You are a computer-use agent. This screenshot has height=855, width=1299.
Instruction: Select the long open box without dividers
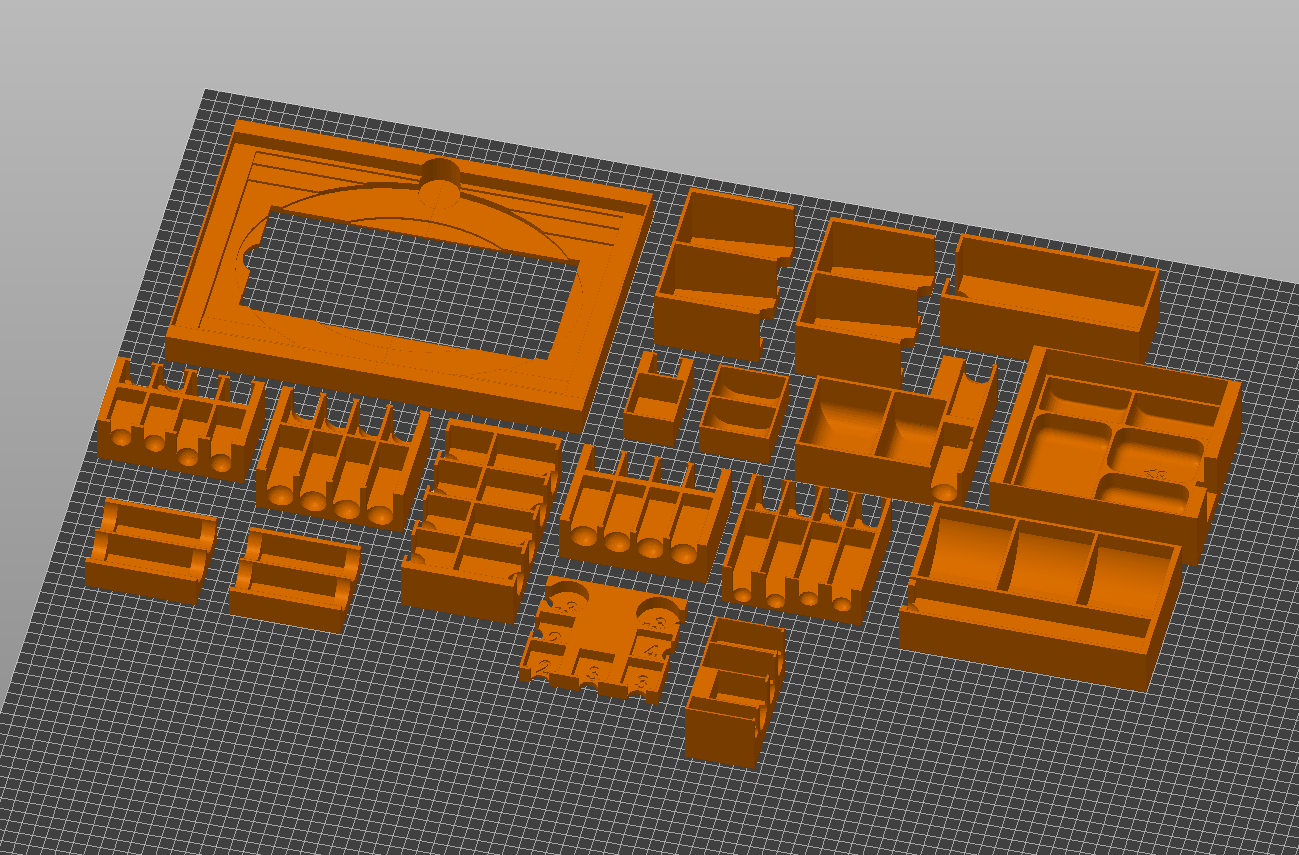[1048, 295]
